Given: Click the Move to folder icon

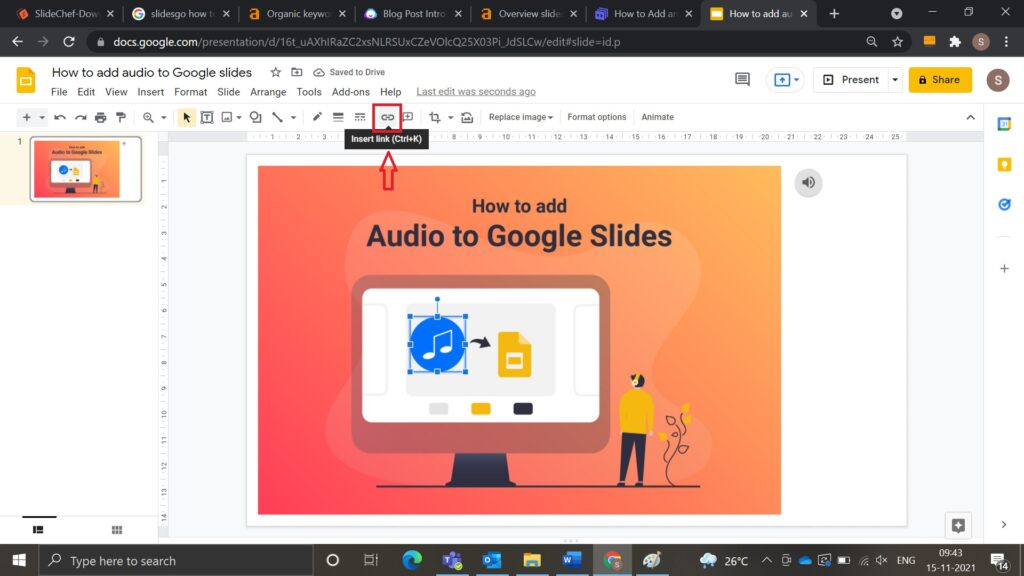Looking at the screenshot, I should [296, 72].
